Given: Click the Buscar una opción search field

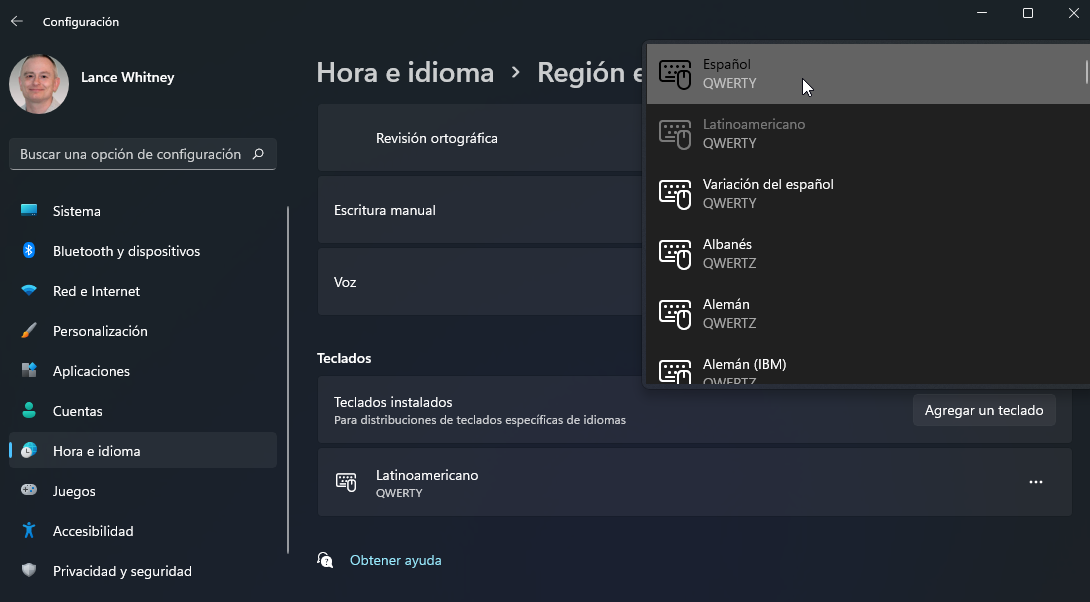Looking at the screenshot, I should [x=130, y=155].
